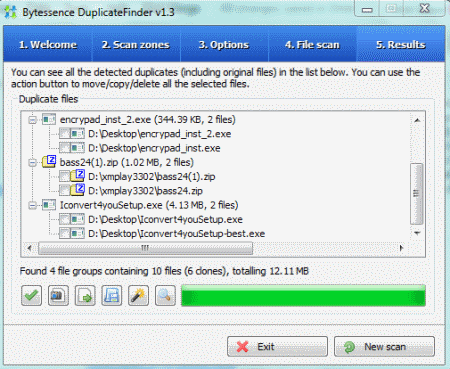The width and height of the screenshot is (450, 369).
Task: Close the DuplicateFinder window
Action: click(x=425, y=8)
